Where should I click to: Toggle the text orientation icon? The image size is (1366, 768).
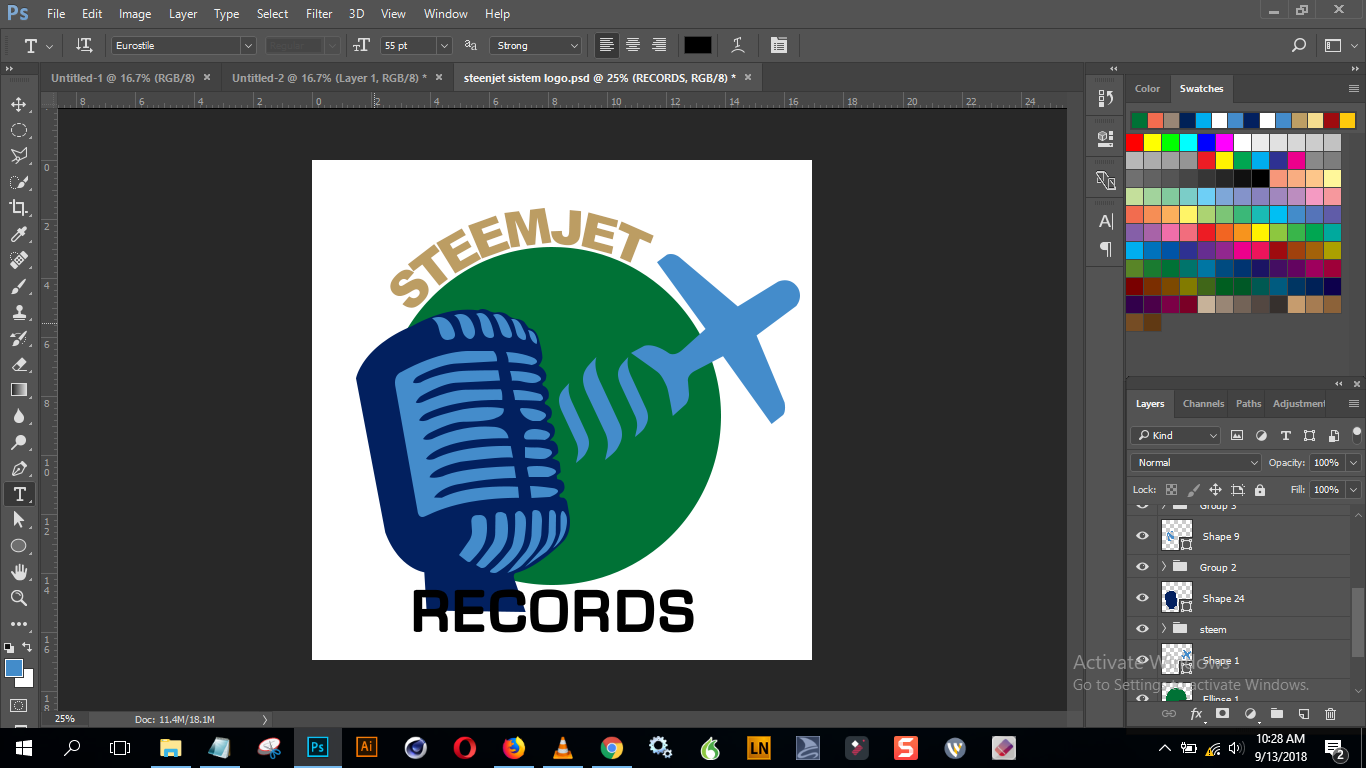[x=85, y=45]
